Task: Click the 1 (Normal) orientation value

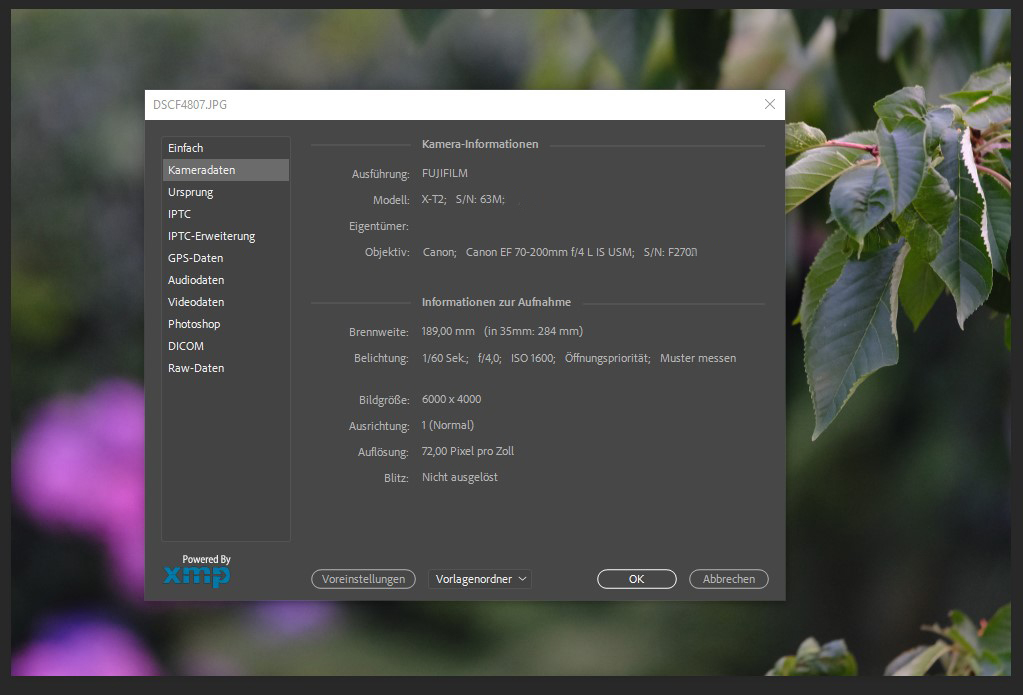Action: coord(448,425)
